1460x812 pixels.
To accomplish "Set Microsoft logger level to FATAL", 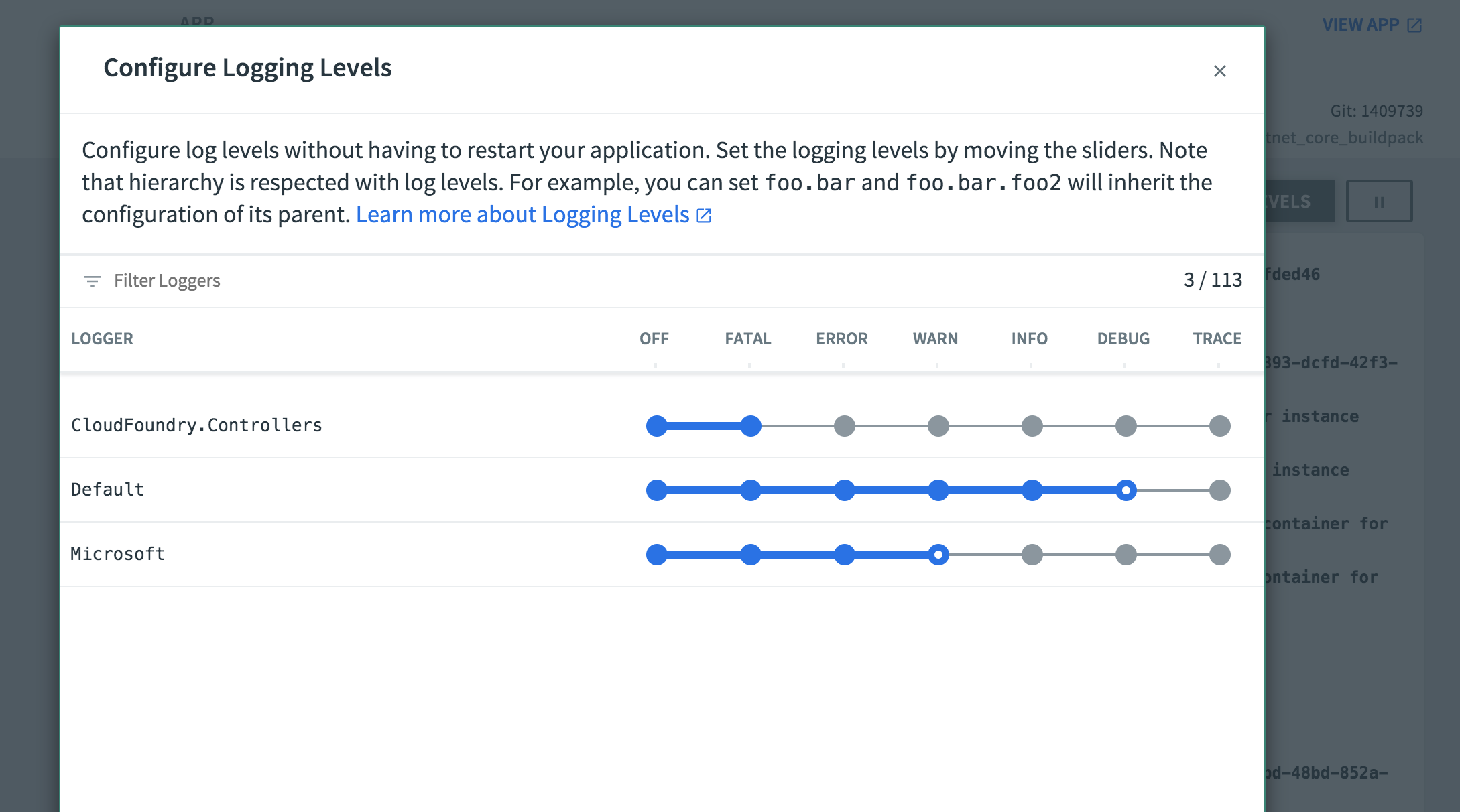I will click(750, 555).
